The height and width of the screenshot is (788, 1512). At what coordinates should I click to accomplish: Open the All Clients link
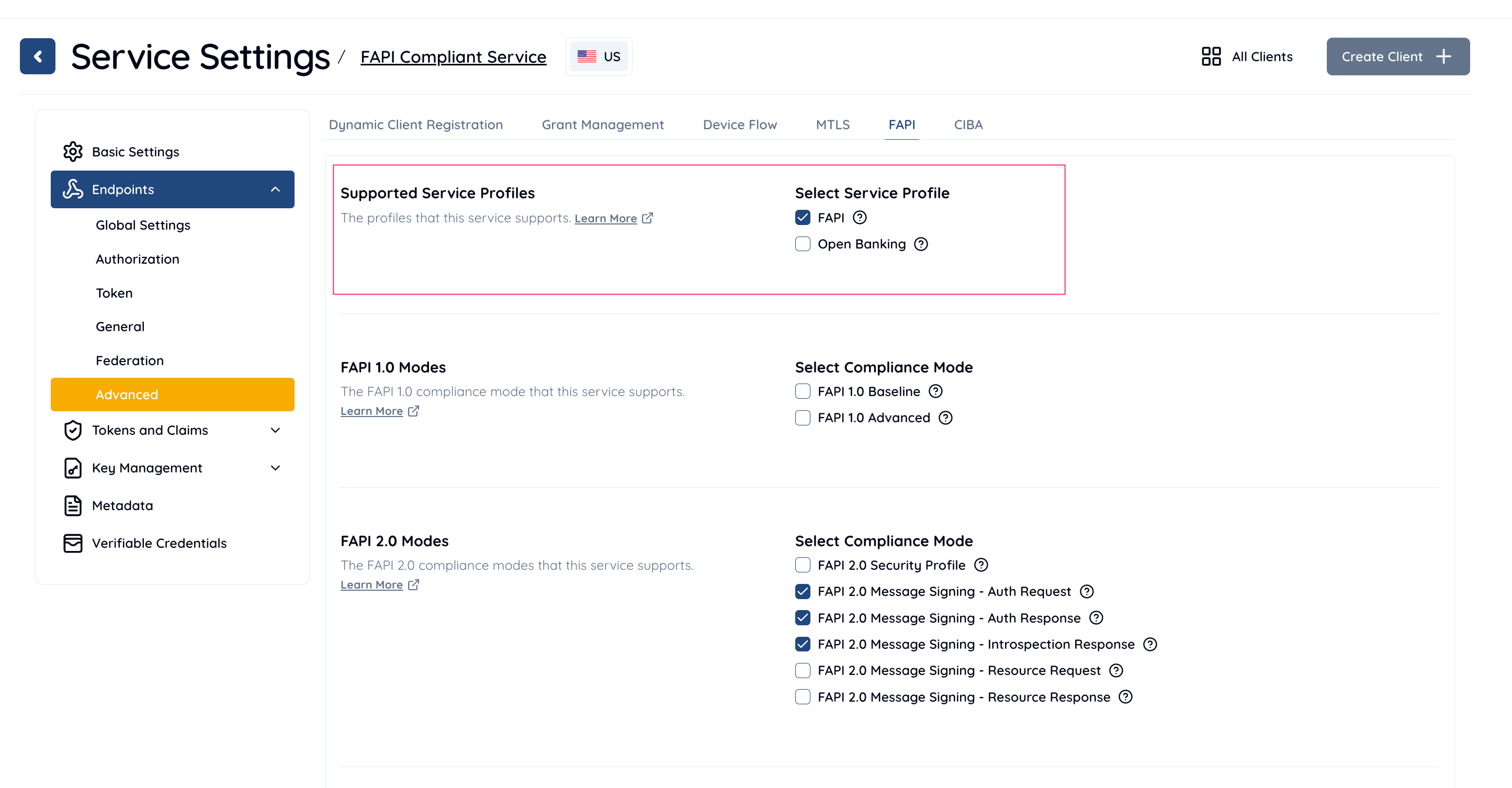(1247, 57)
